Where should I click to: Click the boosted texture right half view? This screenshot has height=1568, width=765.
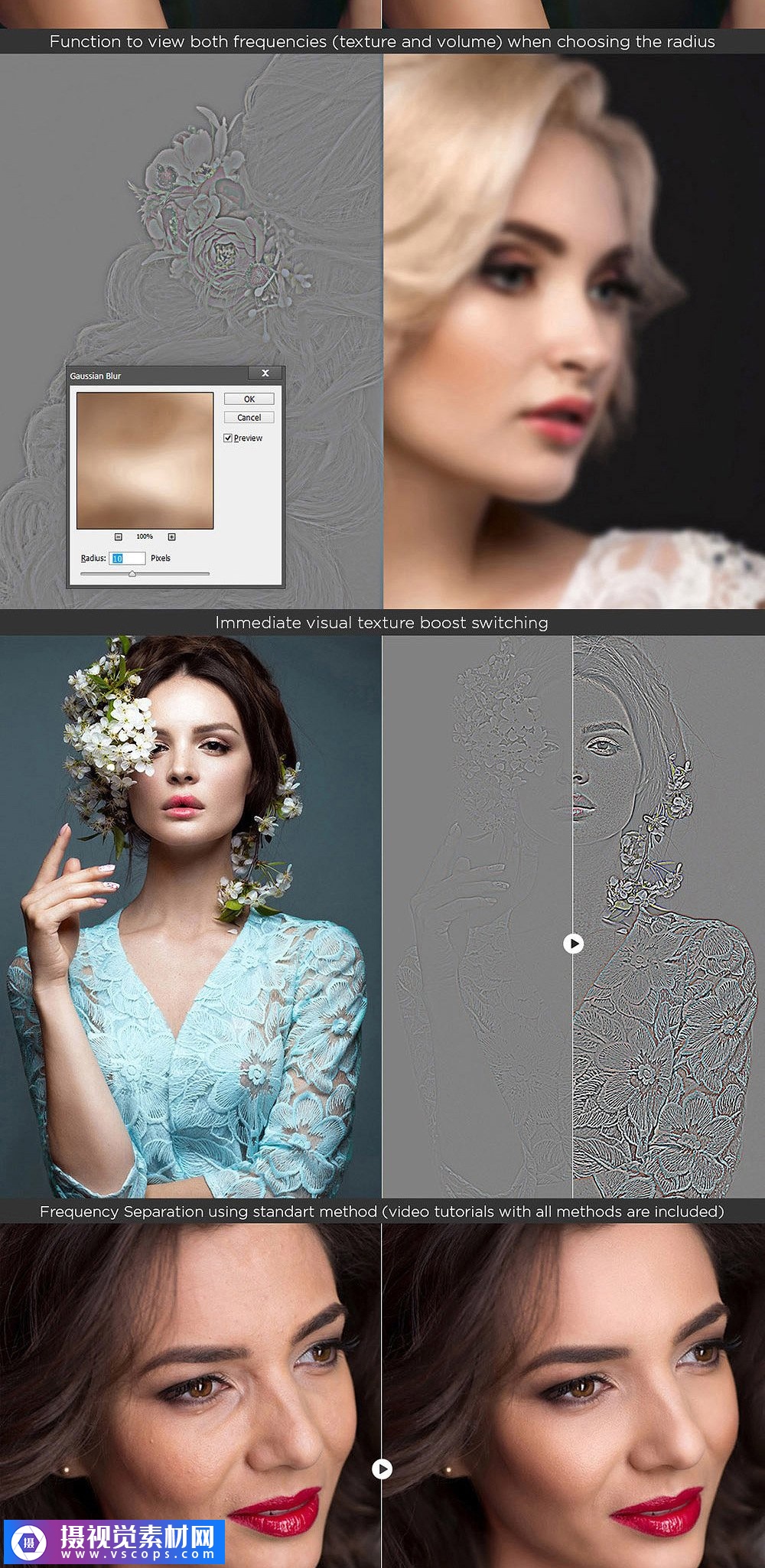tap(668, 916)
